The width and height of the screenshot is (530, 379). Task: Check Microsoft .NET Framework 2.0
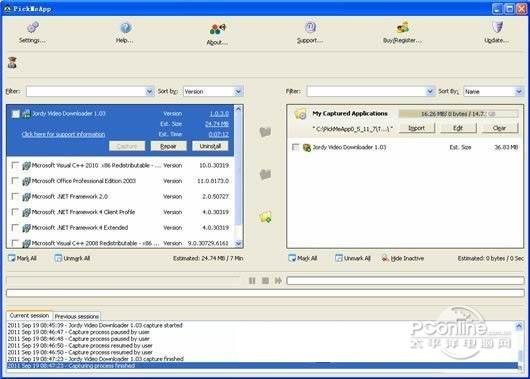point(15,196)
